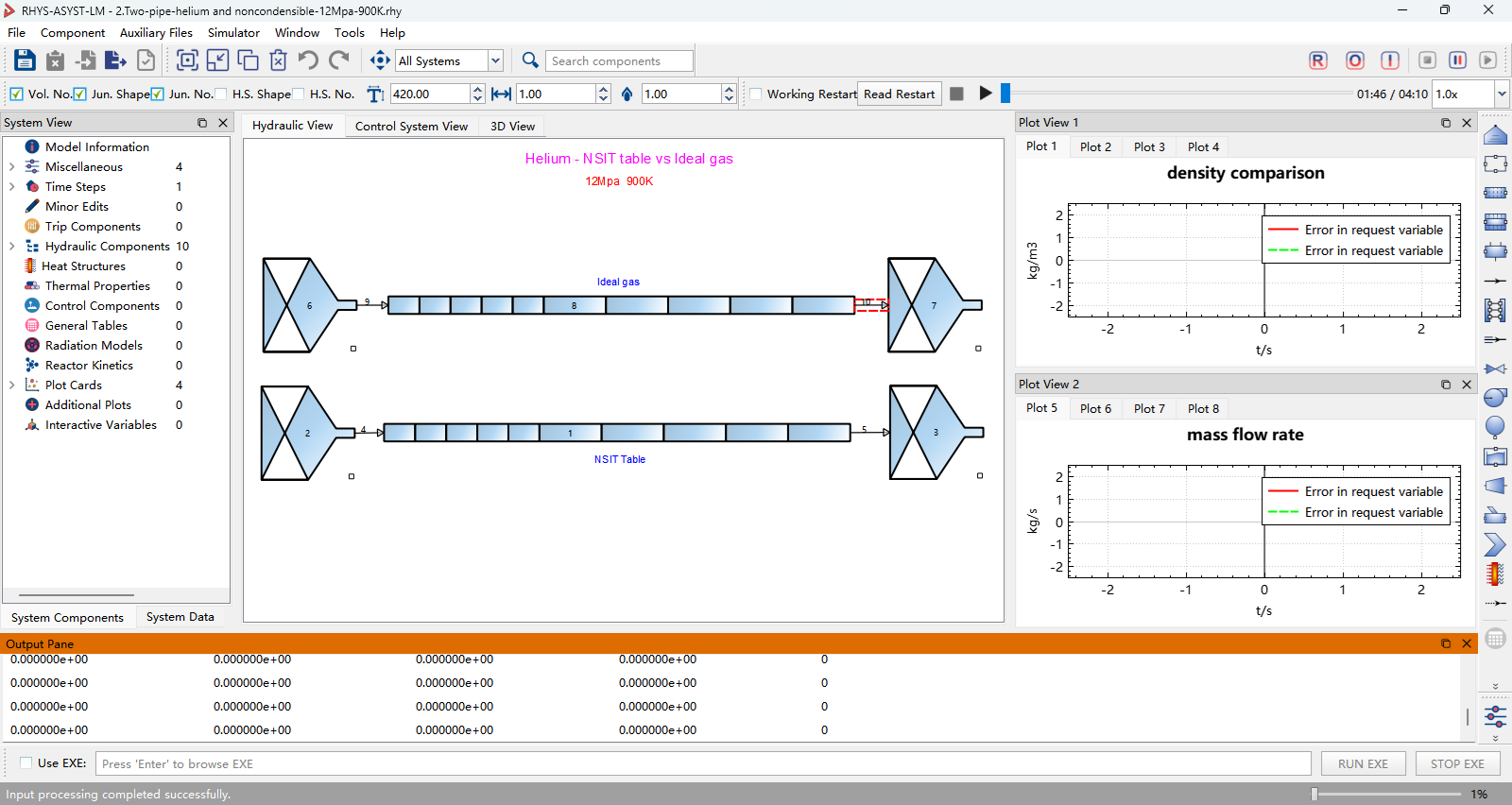
Task: Toggle the Jun. Shape checkbox
Action: click(79, 94)
